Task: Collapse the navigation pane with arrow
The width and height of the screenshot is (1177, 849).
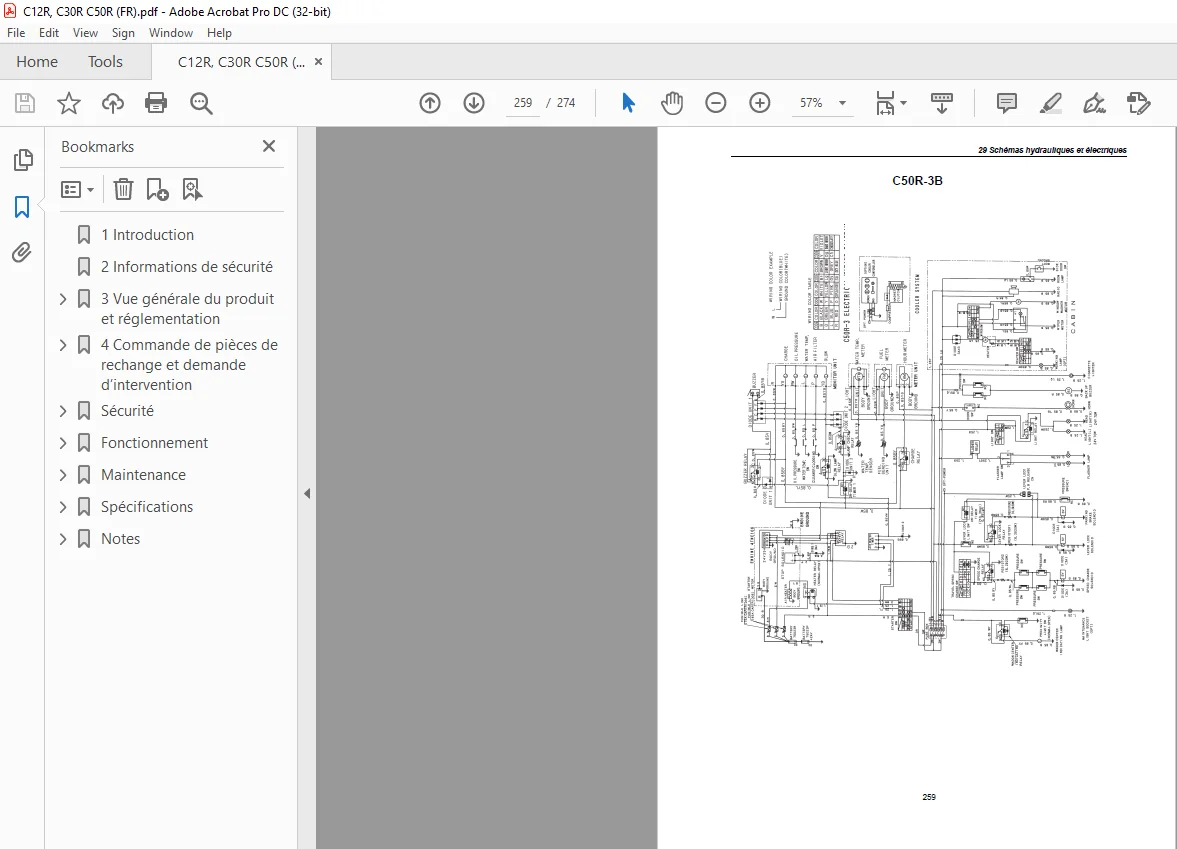Action: (x=307, y=493)
